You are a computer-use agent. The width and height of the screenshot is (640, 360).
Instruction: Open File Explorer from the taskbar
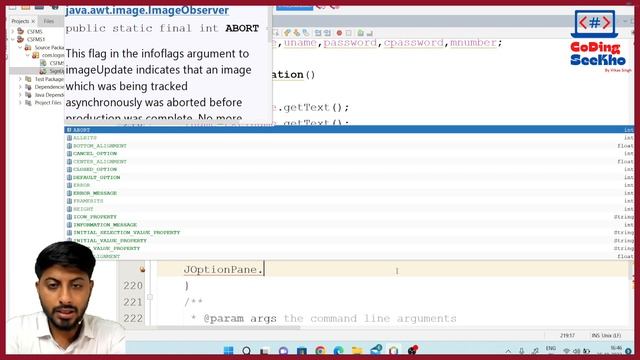click(357, 350)
